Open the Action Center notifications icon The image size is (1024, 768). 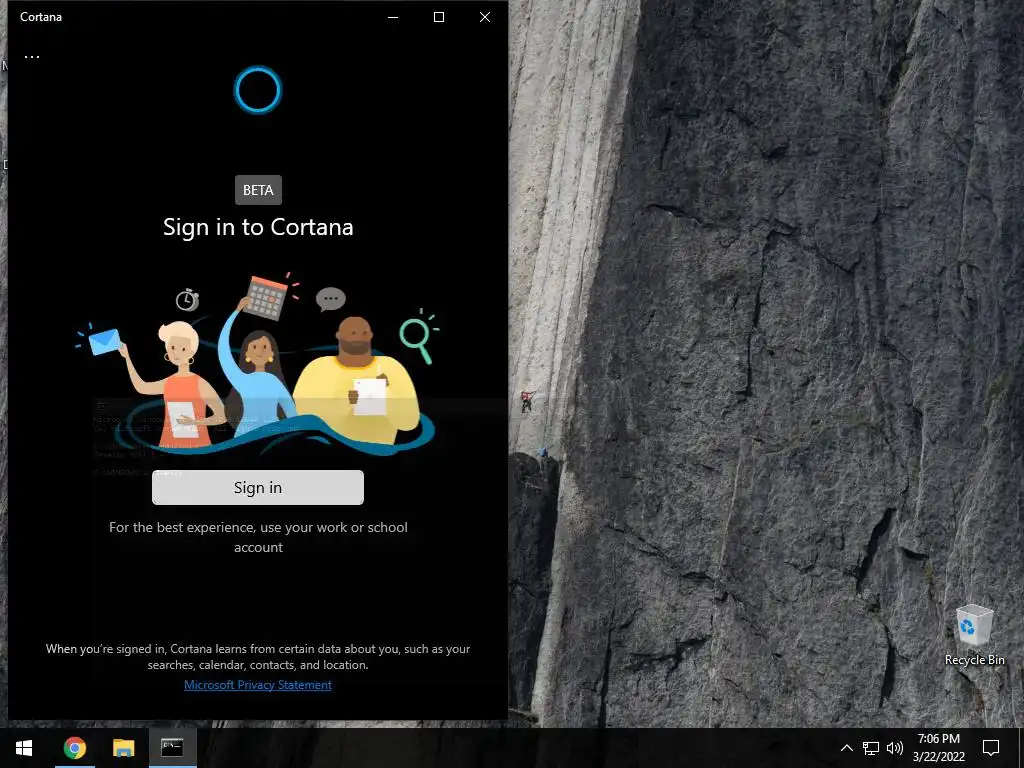click(x=991, y=748)
